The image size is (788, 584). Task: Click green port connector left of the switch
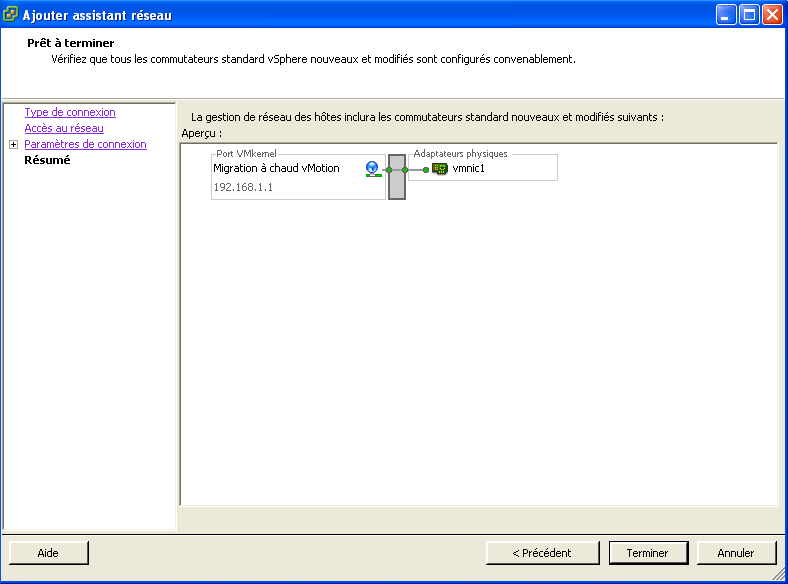click(x=388, y=170)
